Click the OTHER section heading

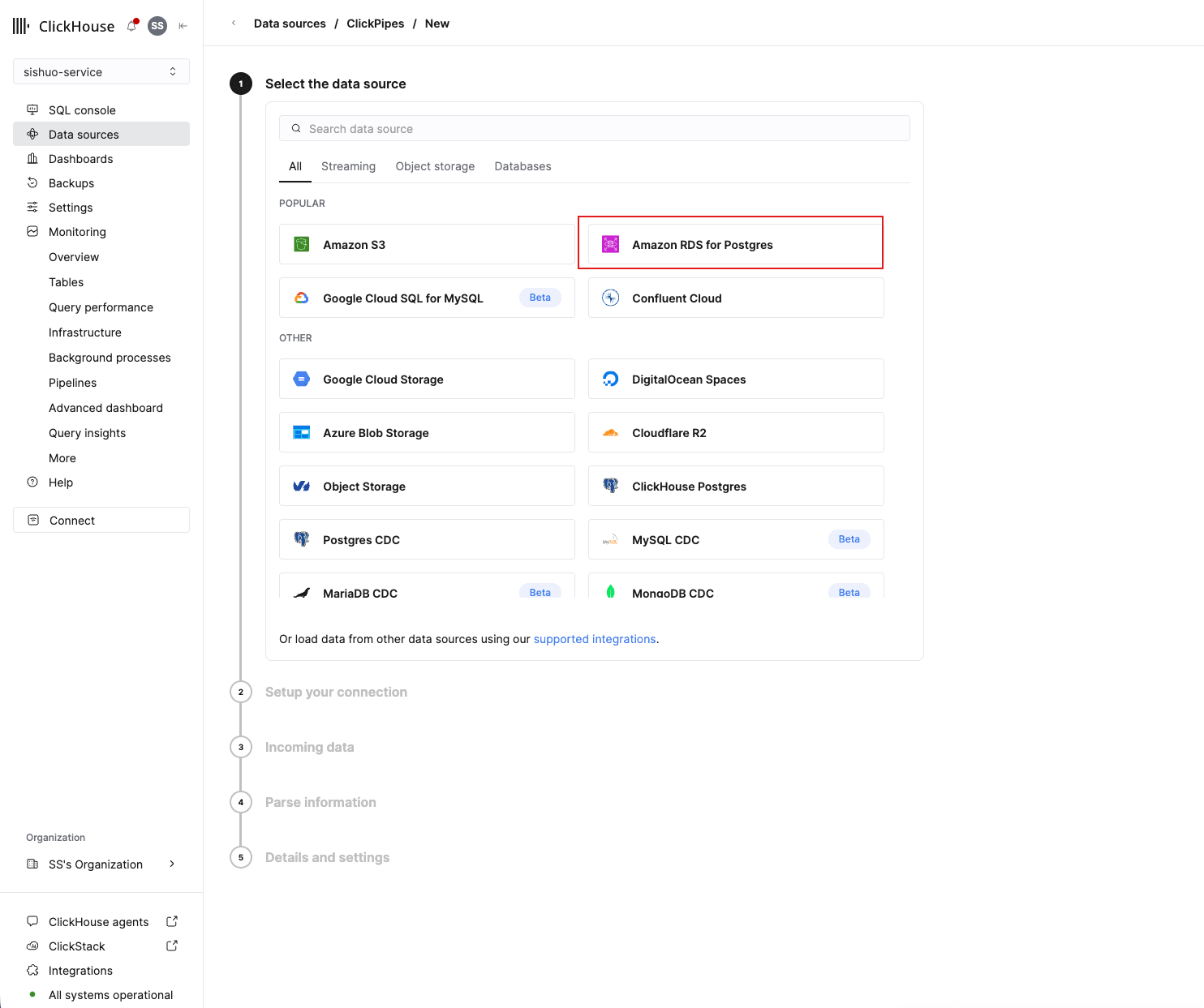point(295,337)
